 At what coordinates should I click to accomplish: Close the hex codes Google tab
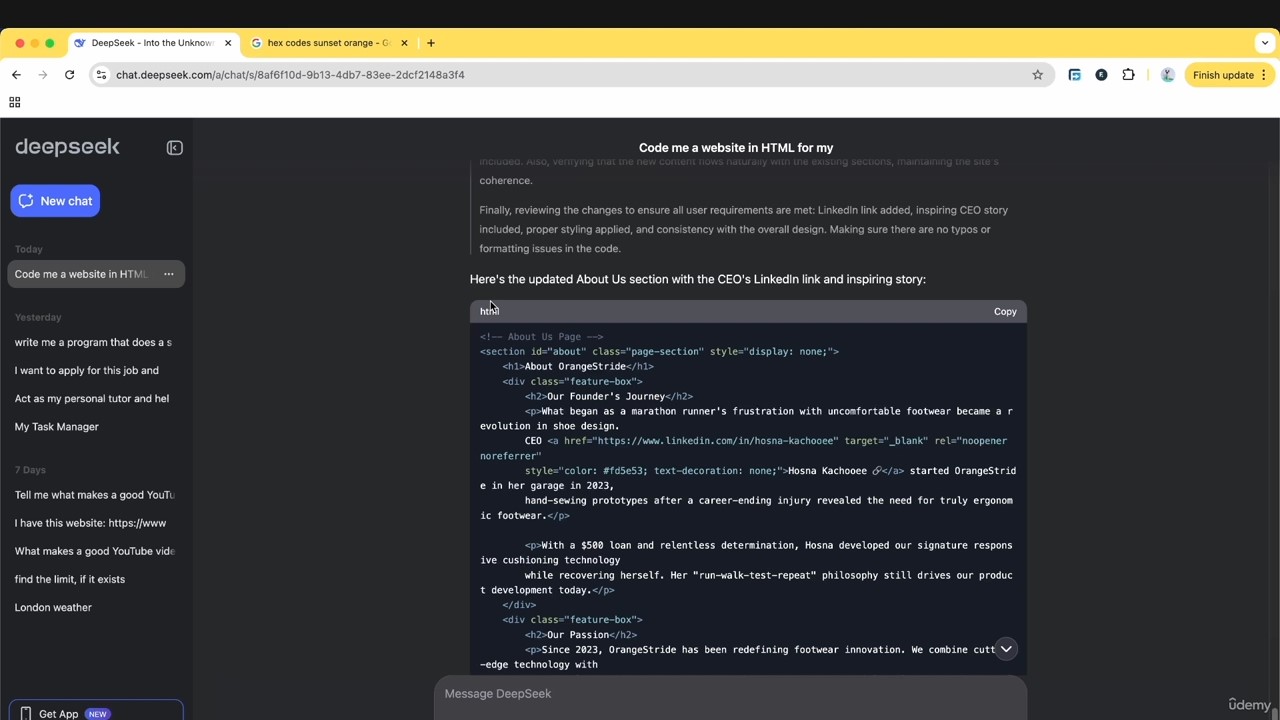point(404,43)
